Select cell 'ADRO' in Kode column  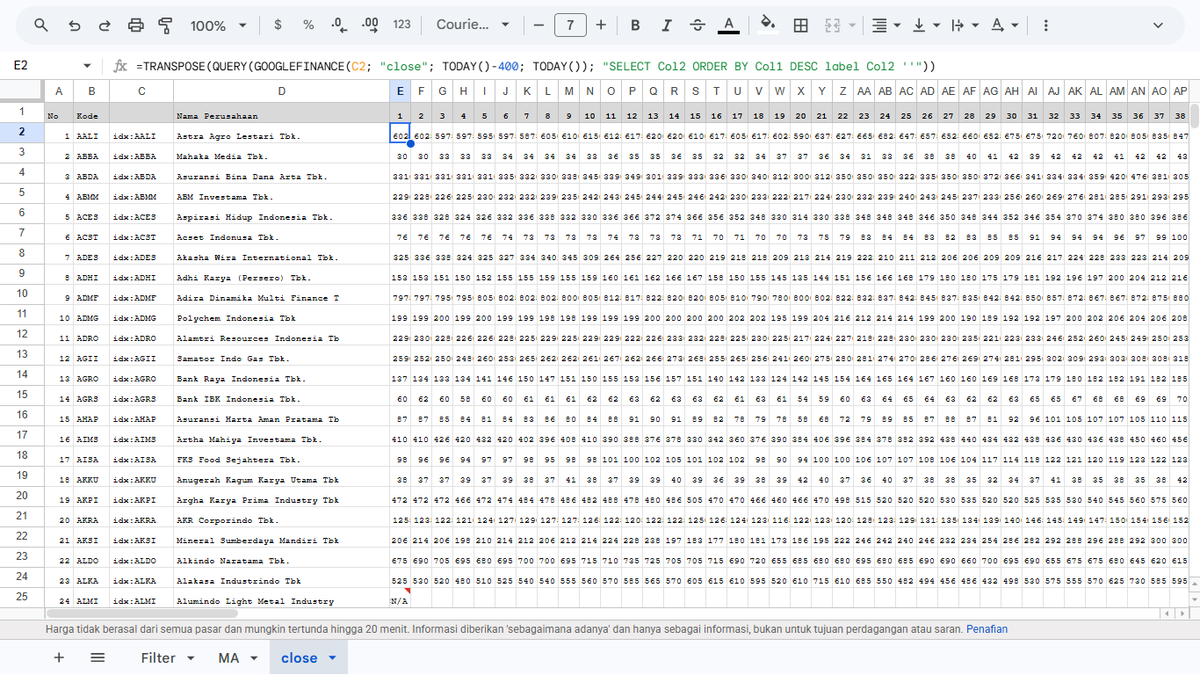(x=91, y=338)
